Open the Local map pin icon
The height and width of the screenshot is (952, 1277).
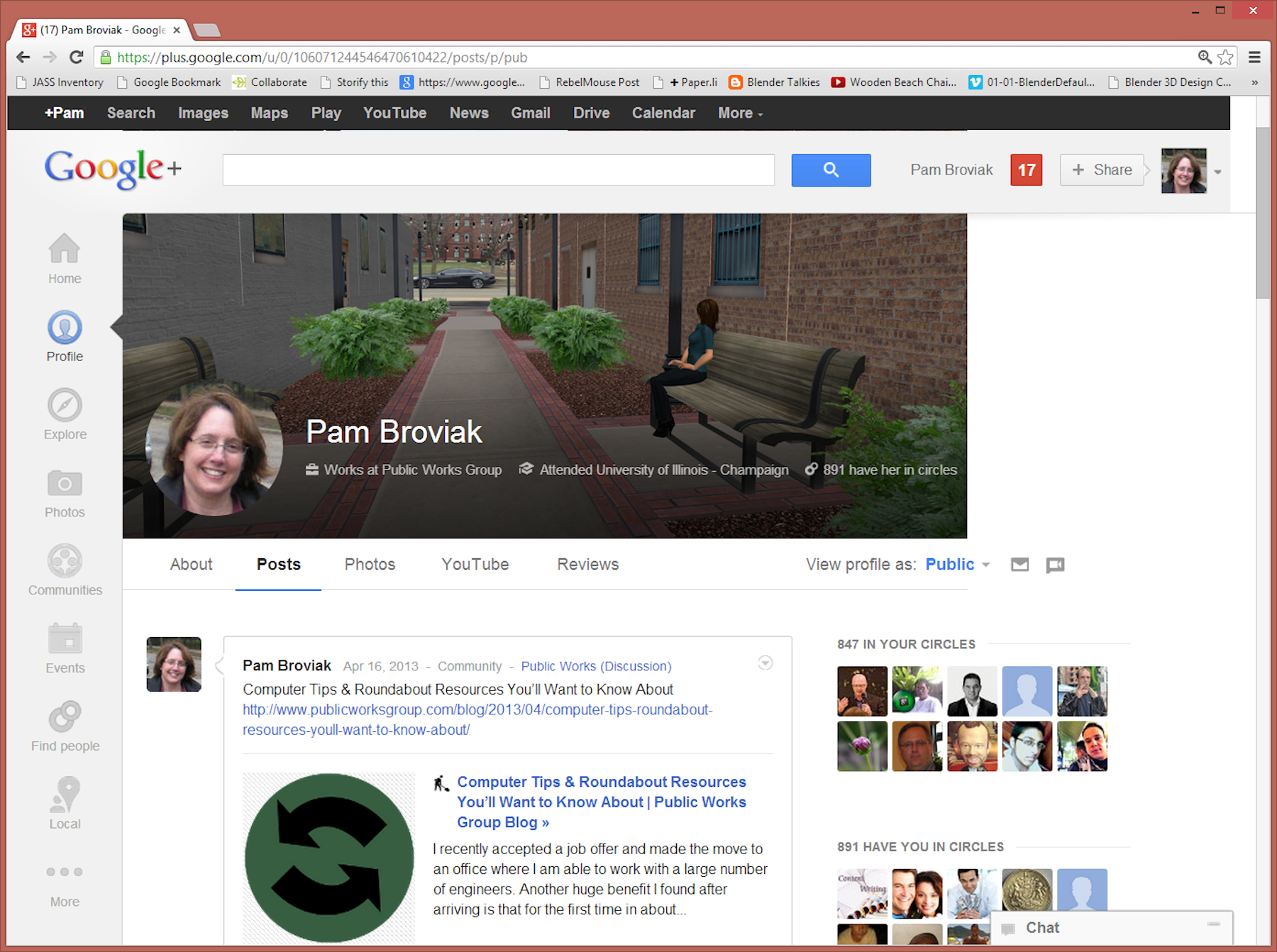click(65, 794)
